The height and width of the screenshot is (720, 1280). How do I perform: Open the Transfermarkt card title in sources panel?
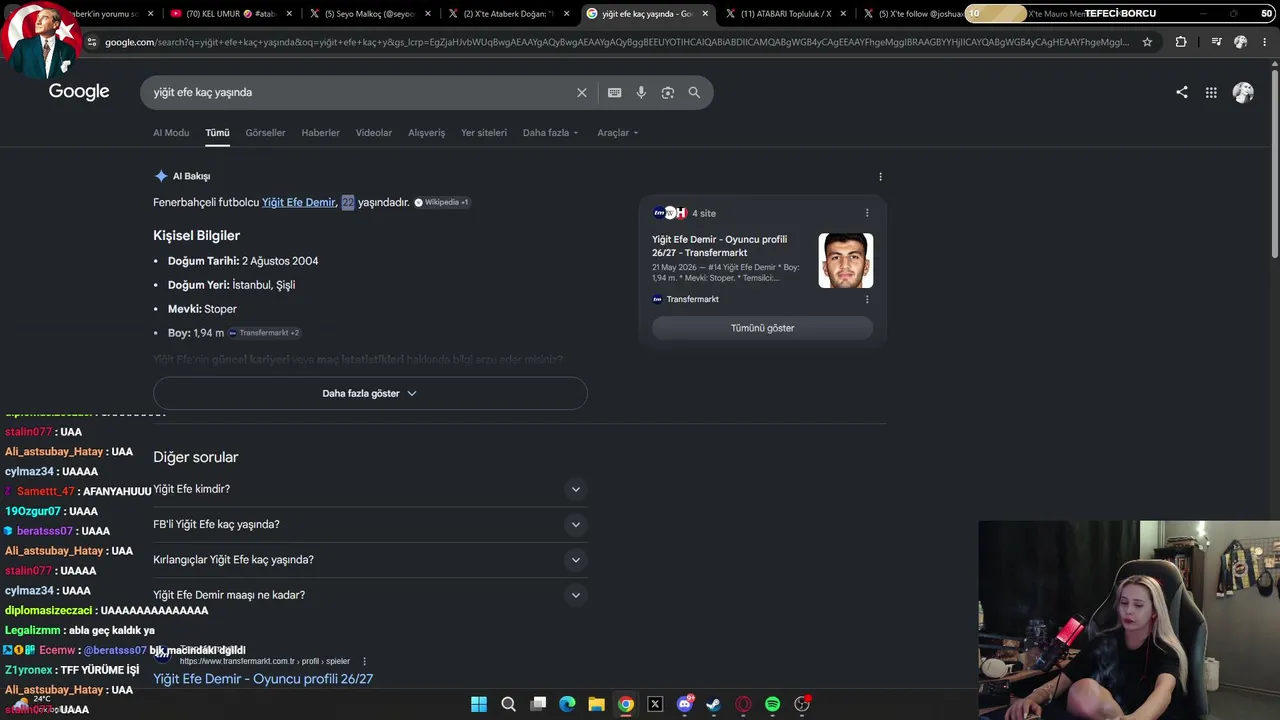pyautogui.click(x=720, y=246)
